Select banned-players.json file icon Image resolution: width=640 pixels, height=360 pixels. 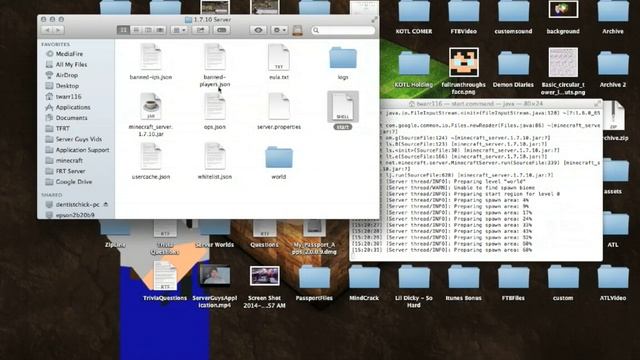[215, 57]
